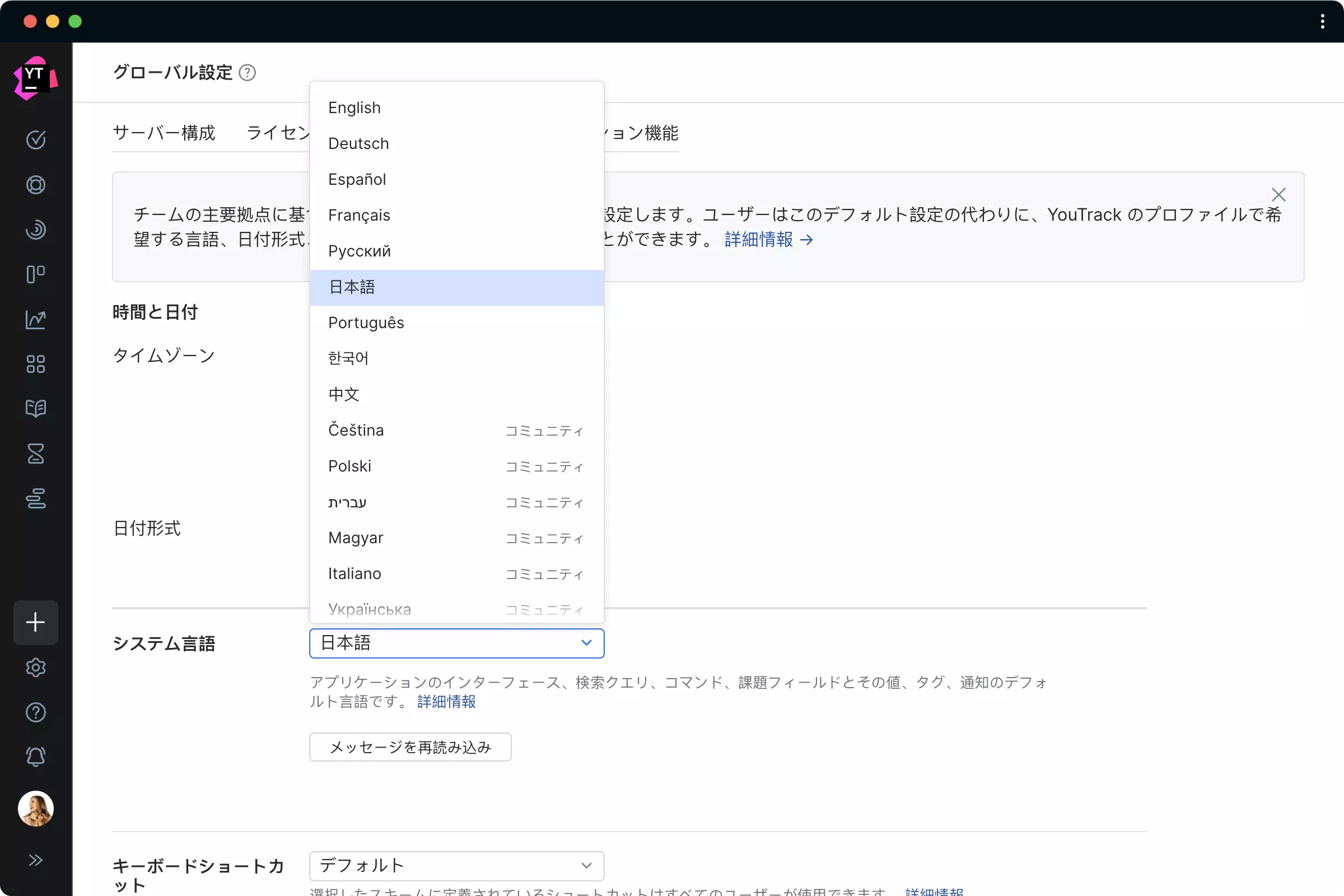Open the apps grid icon in sidebar
This screenshot has width=1344, height=896.
pyautogui.click(x=35, y=365)
